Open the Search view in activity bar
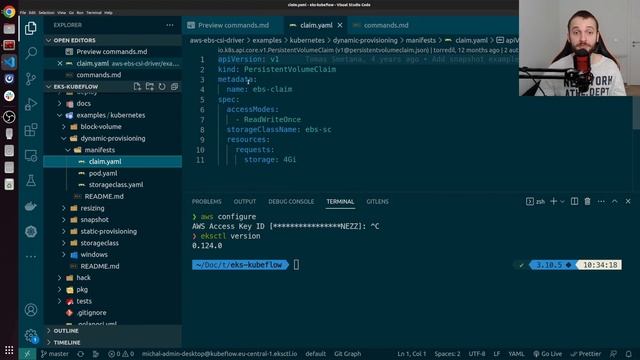The image size is (640, 360). click(x=31, y=53)
